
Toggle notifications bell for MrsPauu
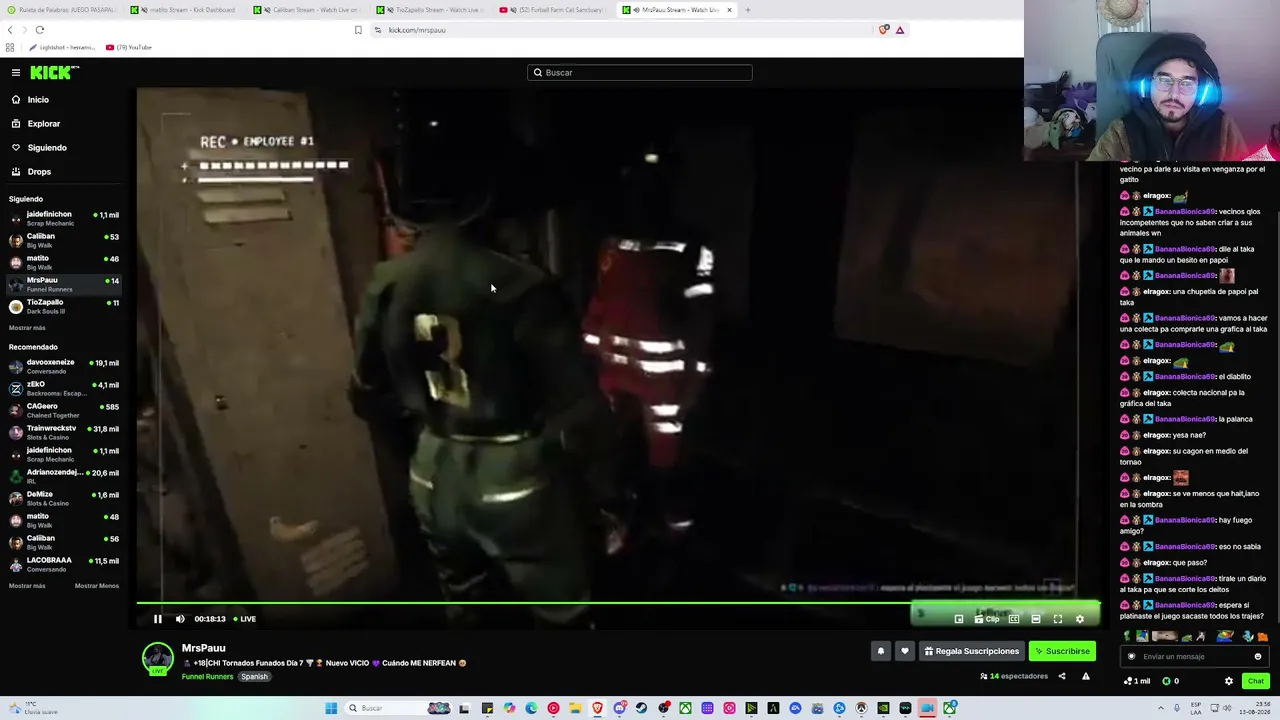click(x=881, y=651)
